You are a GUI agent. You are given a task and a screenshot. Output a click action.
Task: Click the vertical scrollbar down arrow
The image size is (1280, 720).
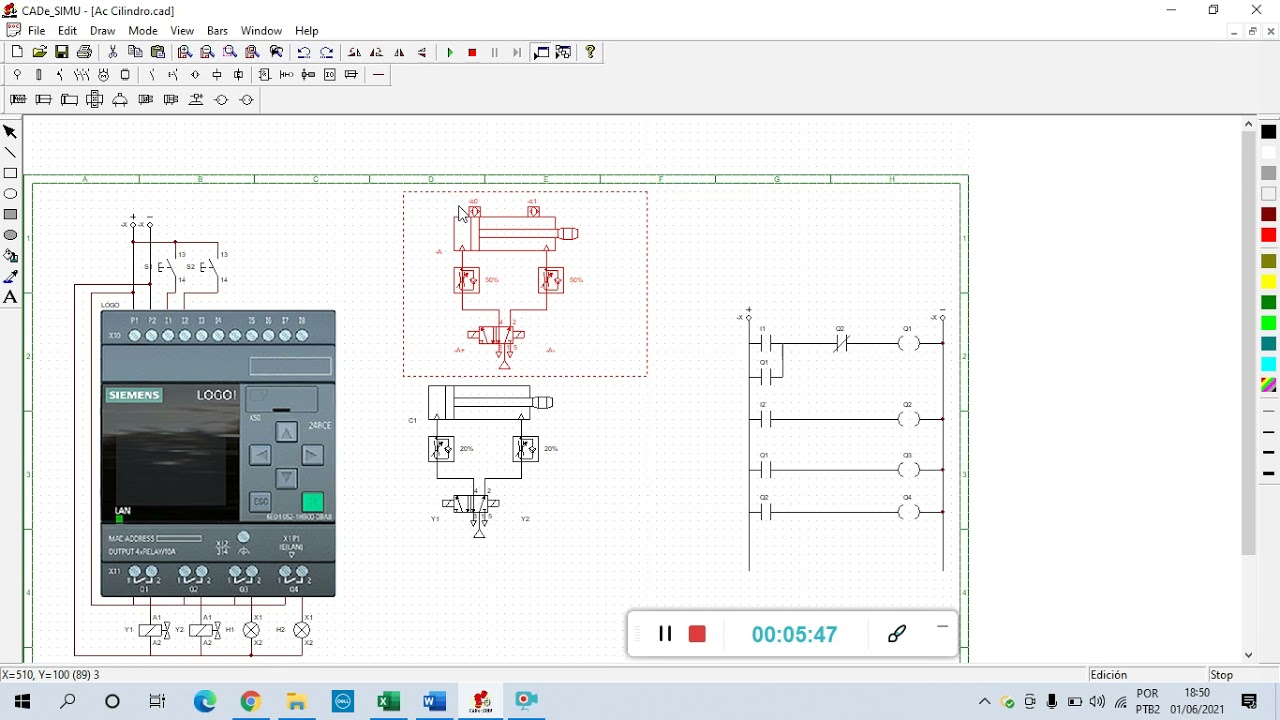tap(1248, 655)
